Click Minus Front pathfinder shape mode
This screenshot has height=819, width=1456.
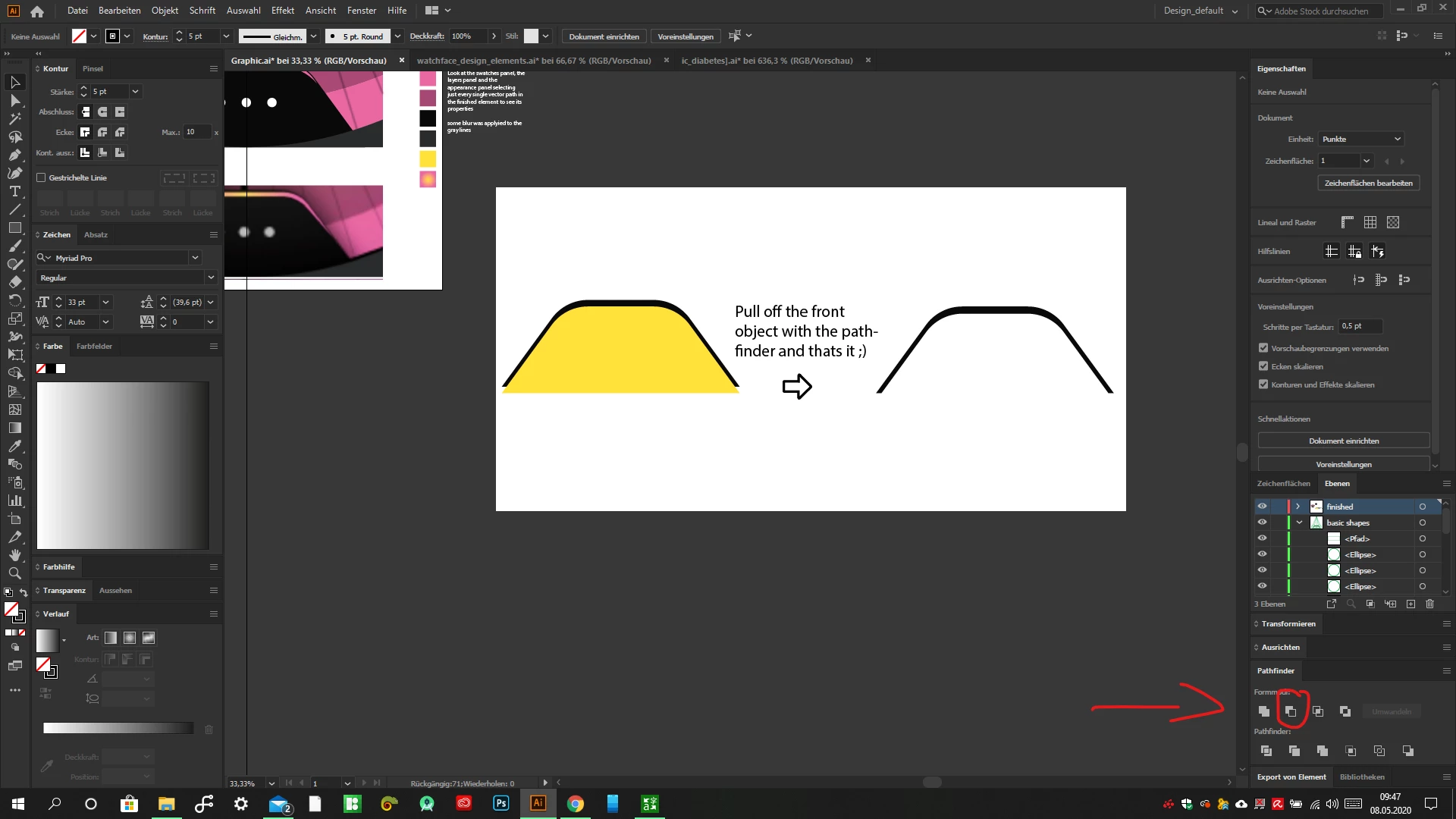(x=1291, y=711)
